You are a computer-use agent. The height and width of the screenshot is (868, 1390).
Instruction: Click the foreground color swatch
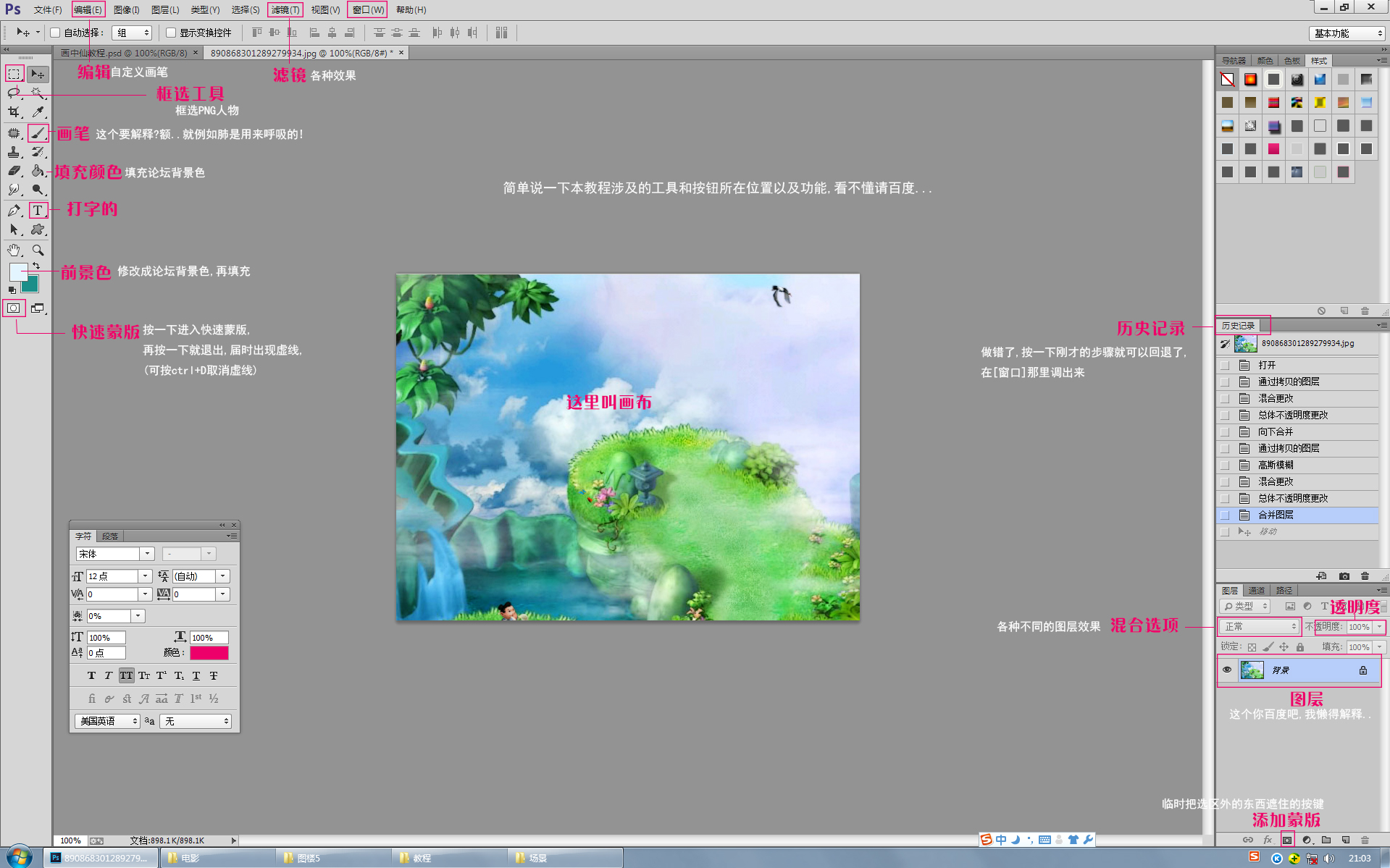[x=17, y=271]
